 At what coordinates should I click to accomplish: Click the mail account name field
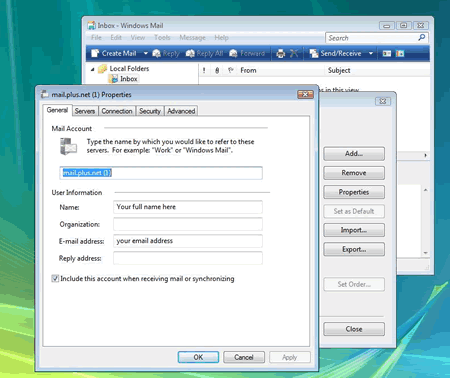[161, 173]
